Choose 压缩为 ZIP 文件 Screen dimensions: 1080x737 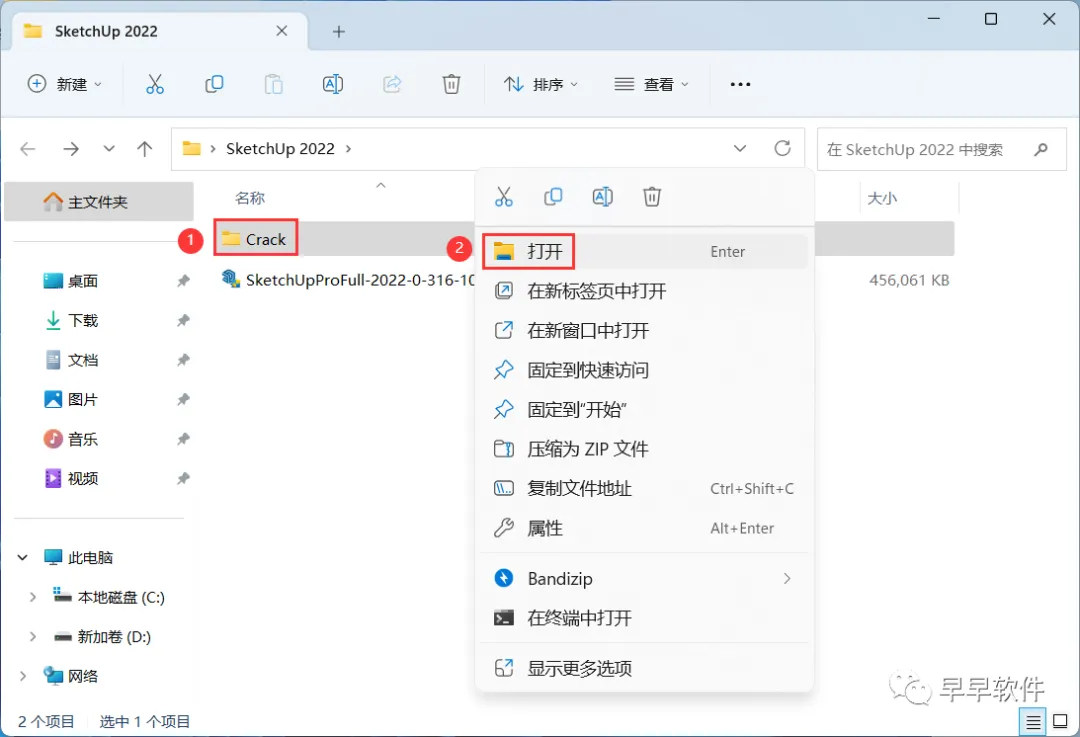(x=644, y=449)
